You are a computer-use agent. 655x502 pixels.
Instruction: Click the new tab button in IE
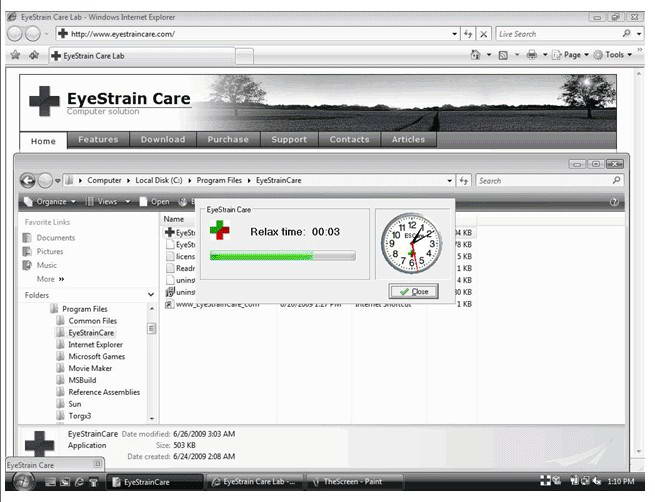point(244,56)
